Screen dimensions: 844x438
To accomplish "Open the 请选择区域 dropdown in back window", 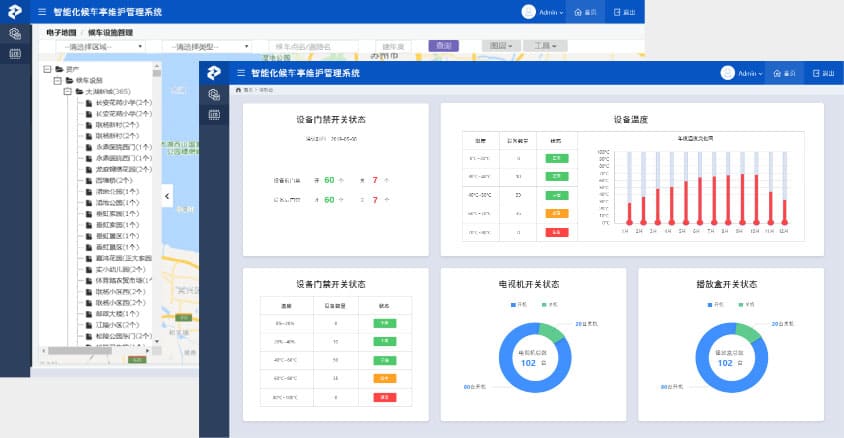I will (100, 47).
